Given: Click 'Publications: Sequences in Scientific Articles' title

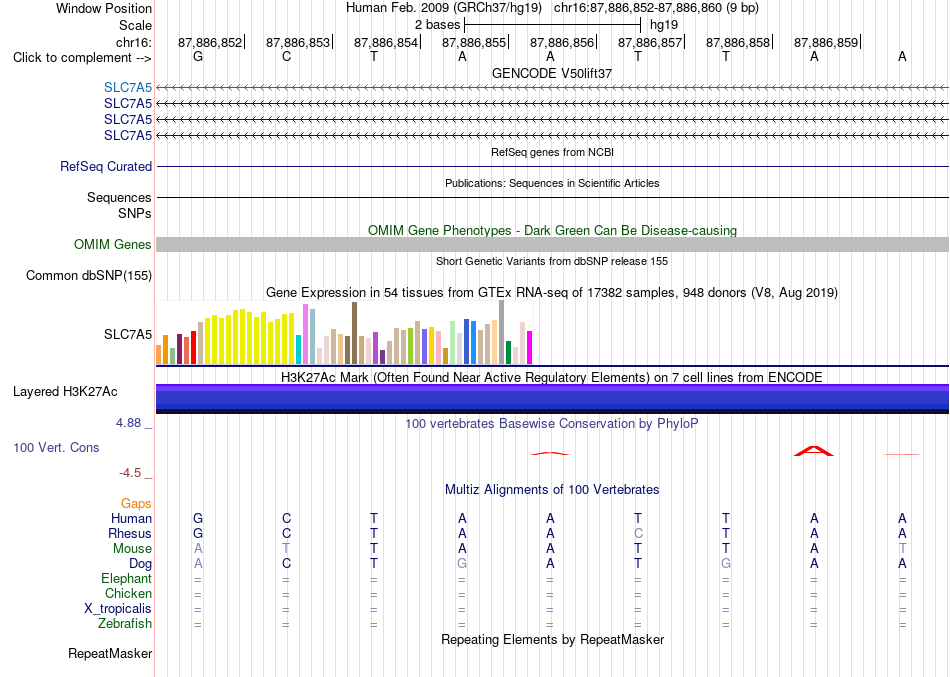Looking at the screenshot, I should click(x=552, y=183).
